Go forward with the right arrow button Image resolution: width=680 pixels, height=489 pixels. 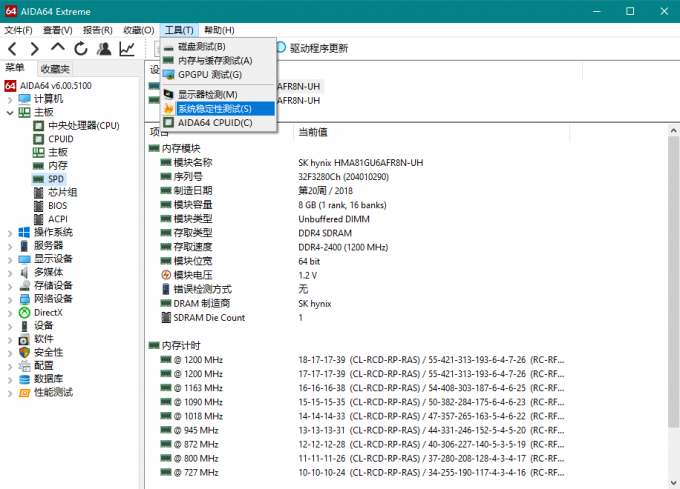pyautogui.click(x=35, y=49)
